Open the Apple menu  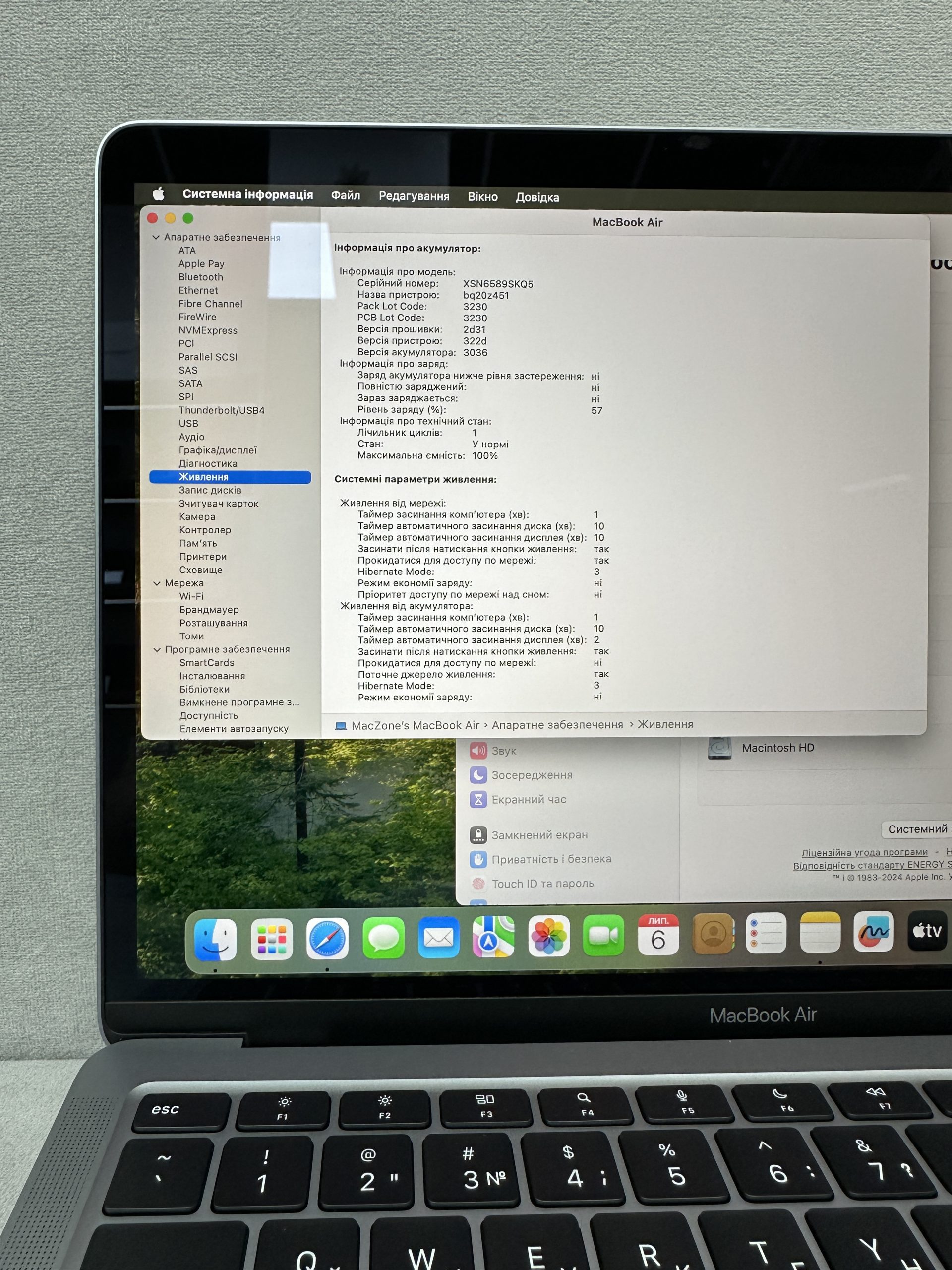[x=159, y=193]
